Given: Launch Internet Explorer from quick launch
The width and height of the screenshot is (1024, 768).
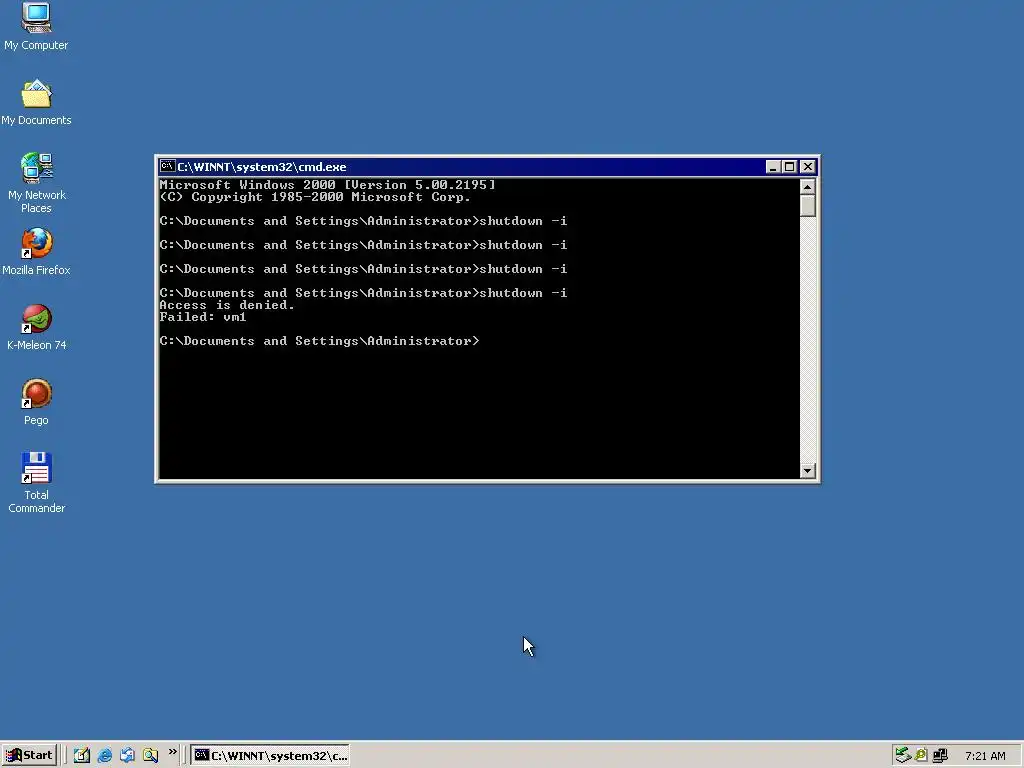Looking at the screenshot, I should point(104,755).
